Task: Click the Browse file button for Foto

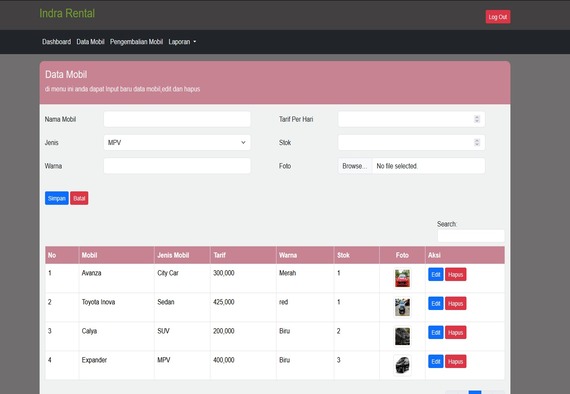Action: pos(355,166)
